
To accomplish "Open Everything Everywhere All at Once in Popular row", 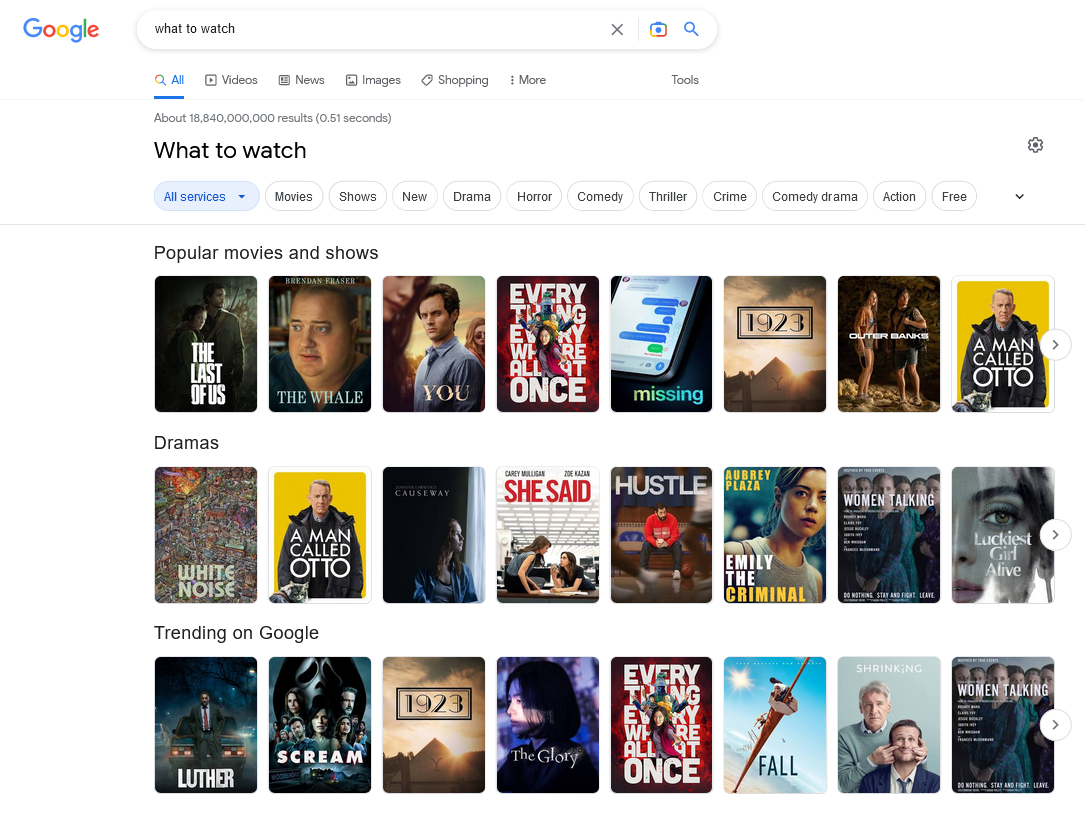I will pyautogui.click(x=548, y=344).
